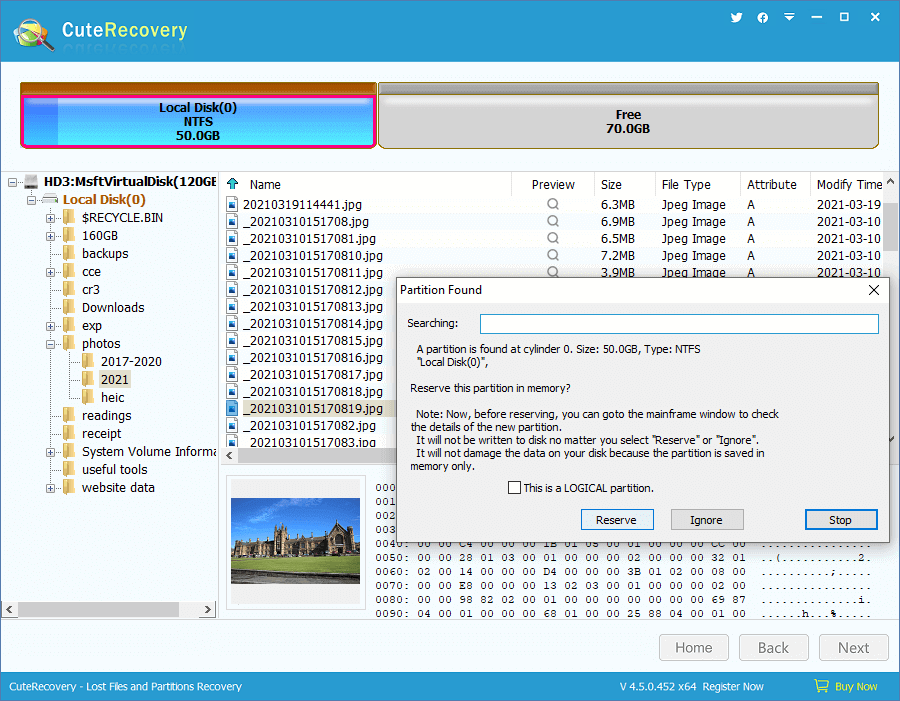Click the Home button
Screen dimensions: 900x701
click(693, 648)
